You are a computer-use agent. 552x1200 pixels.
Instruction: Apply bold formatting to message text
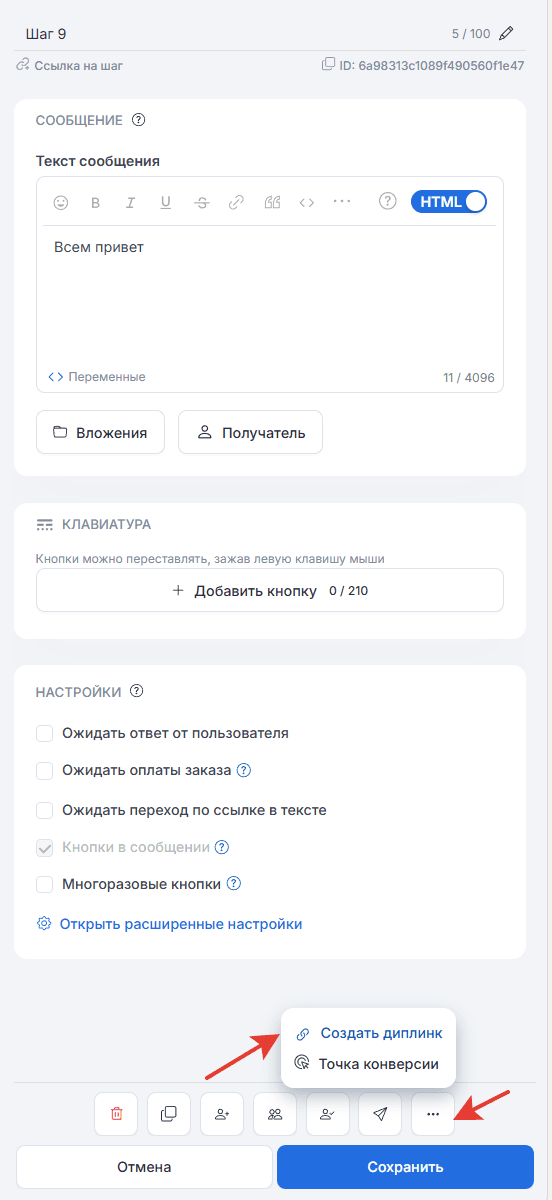click(96, 202)
